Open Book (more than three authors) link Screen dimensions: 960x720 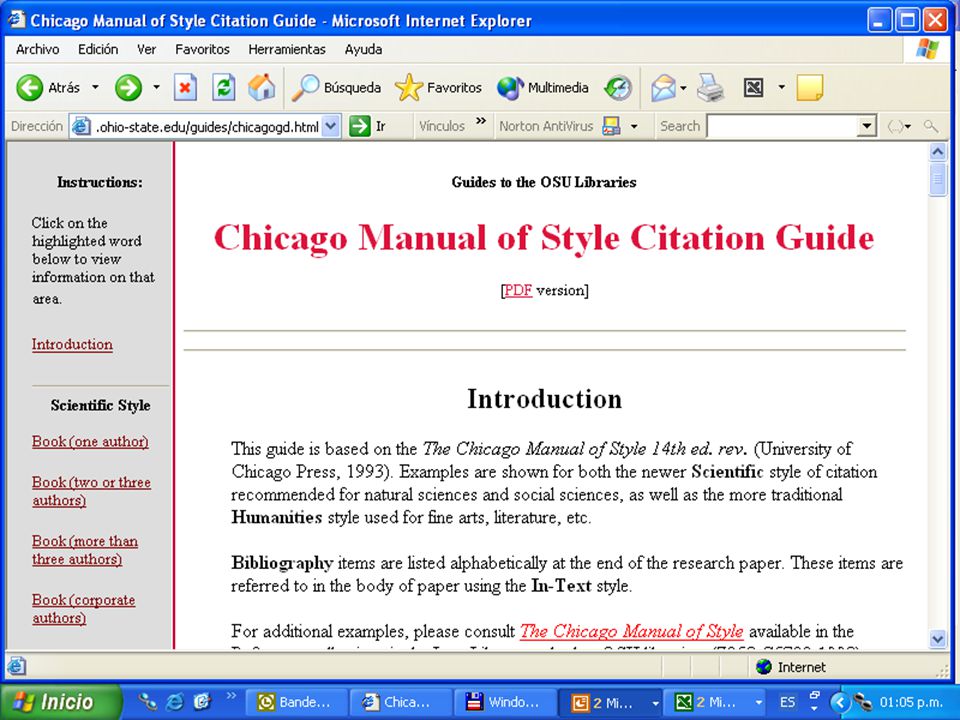[84, 550]
